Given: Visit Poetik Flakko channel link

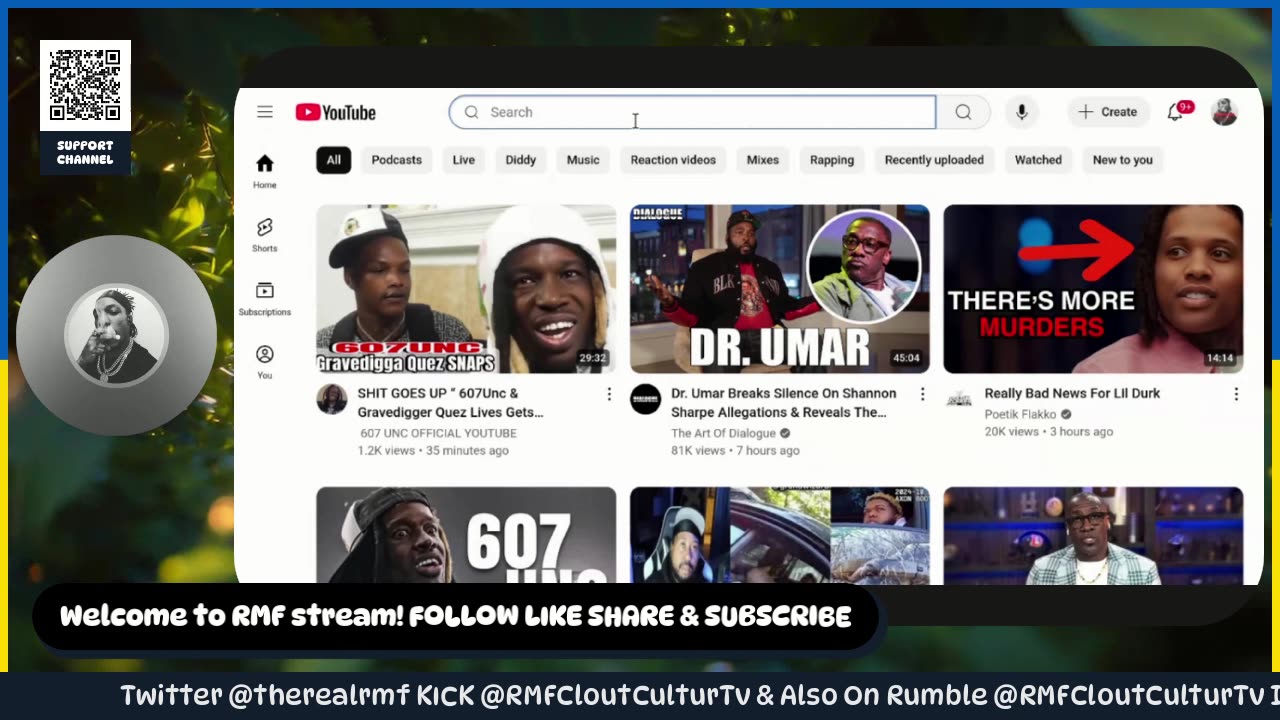Looking at the screenshot, I should (1020, 414).
